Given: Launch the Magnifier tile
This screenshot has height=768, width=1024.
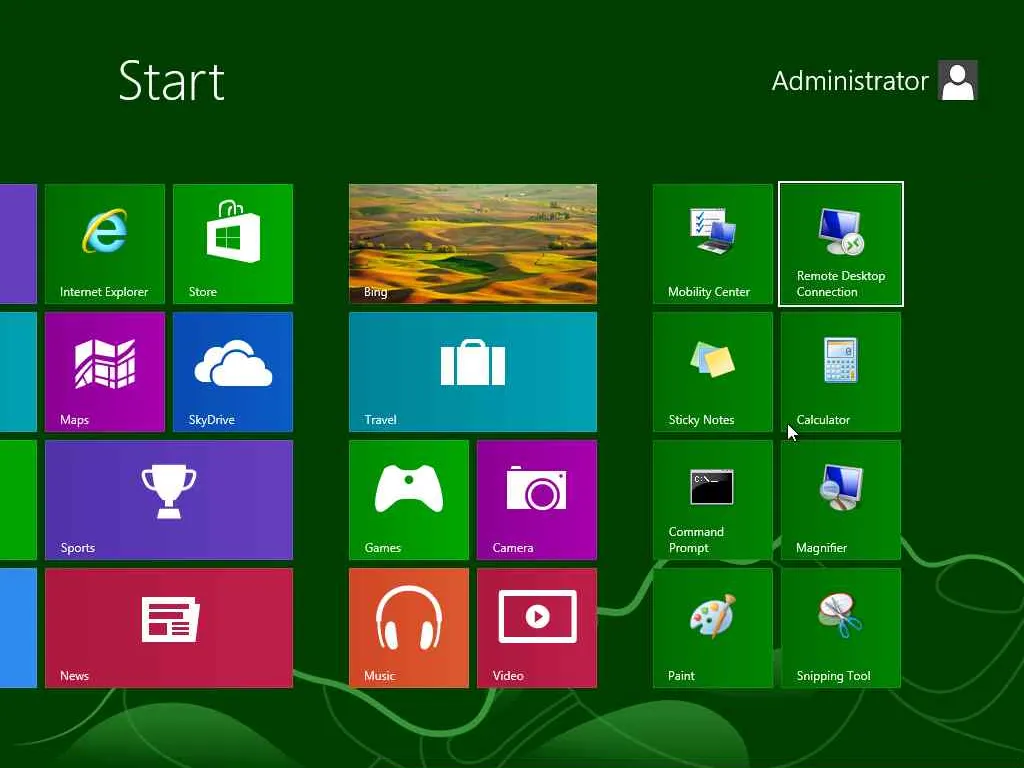Looking at the screenshot, I should 840,500.
